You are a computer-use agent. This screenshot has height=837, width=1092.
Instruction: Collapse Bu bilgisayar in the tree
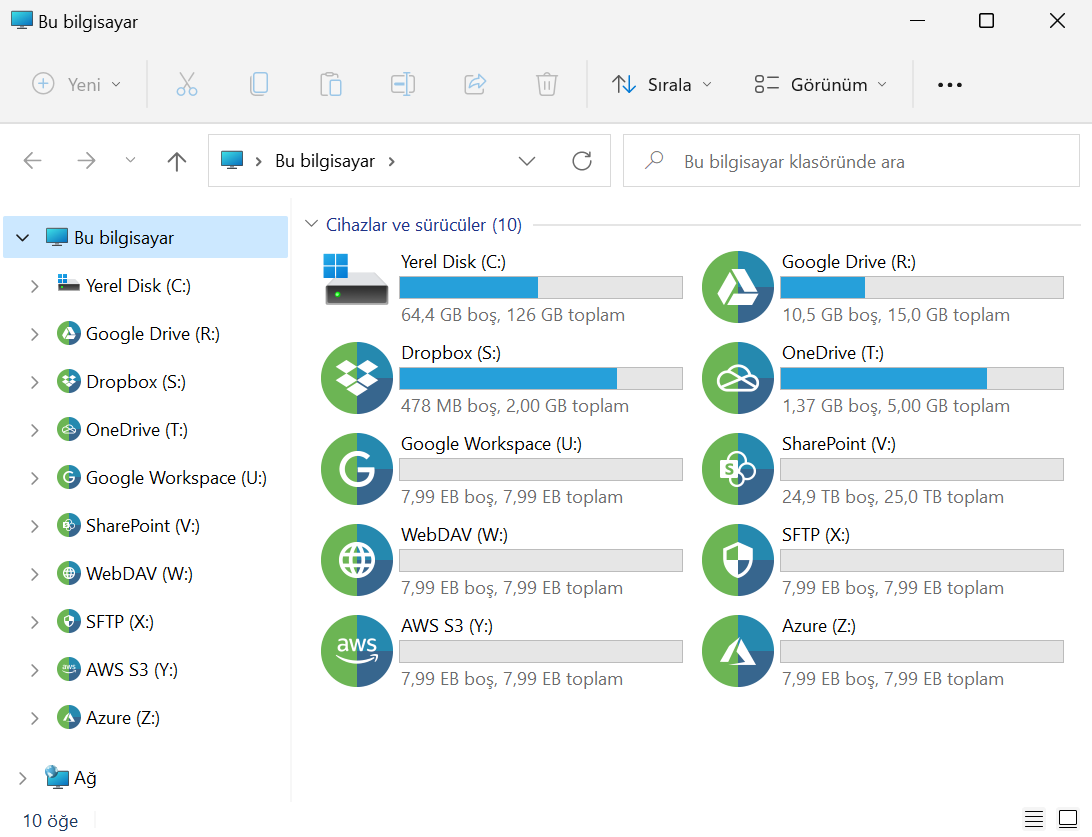[x=23, y=237]
